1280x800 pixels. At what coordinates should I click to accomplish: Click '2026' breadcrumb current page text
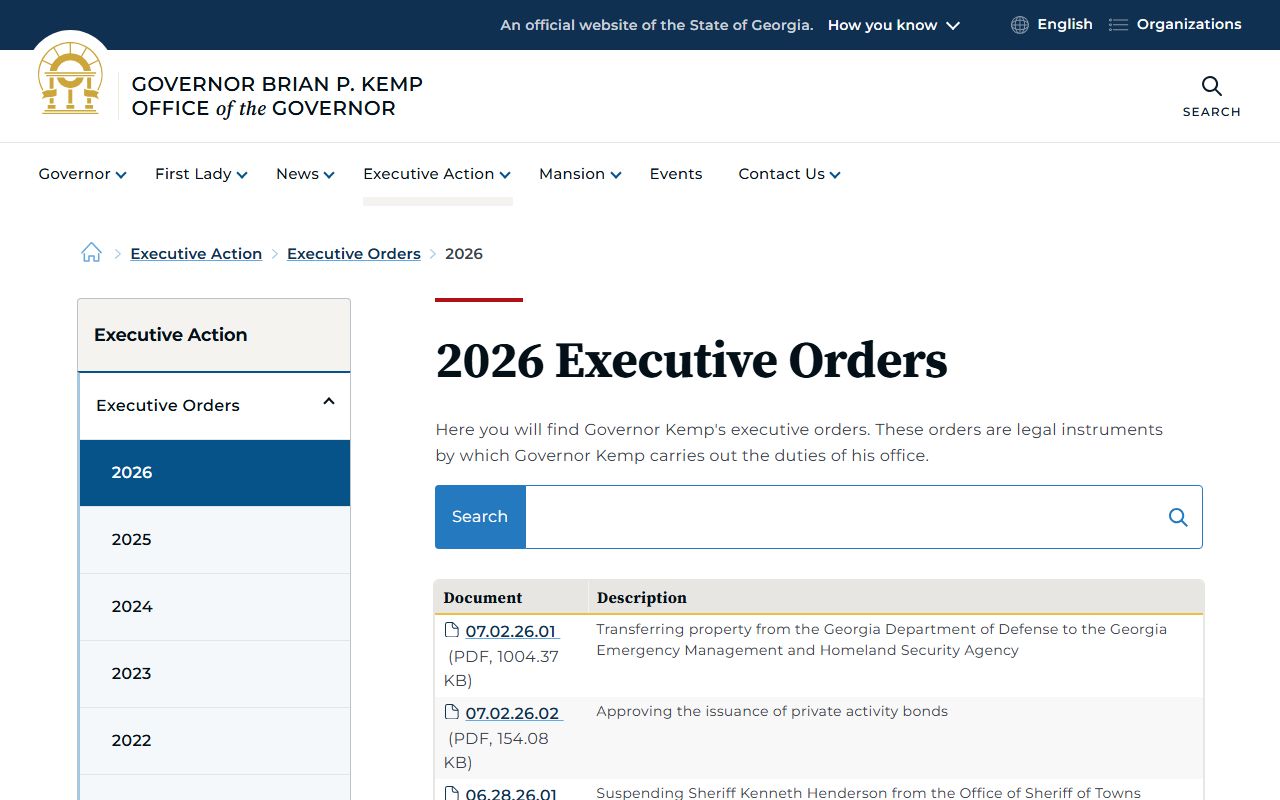(464, 254)
